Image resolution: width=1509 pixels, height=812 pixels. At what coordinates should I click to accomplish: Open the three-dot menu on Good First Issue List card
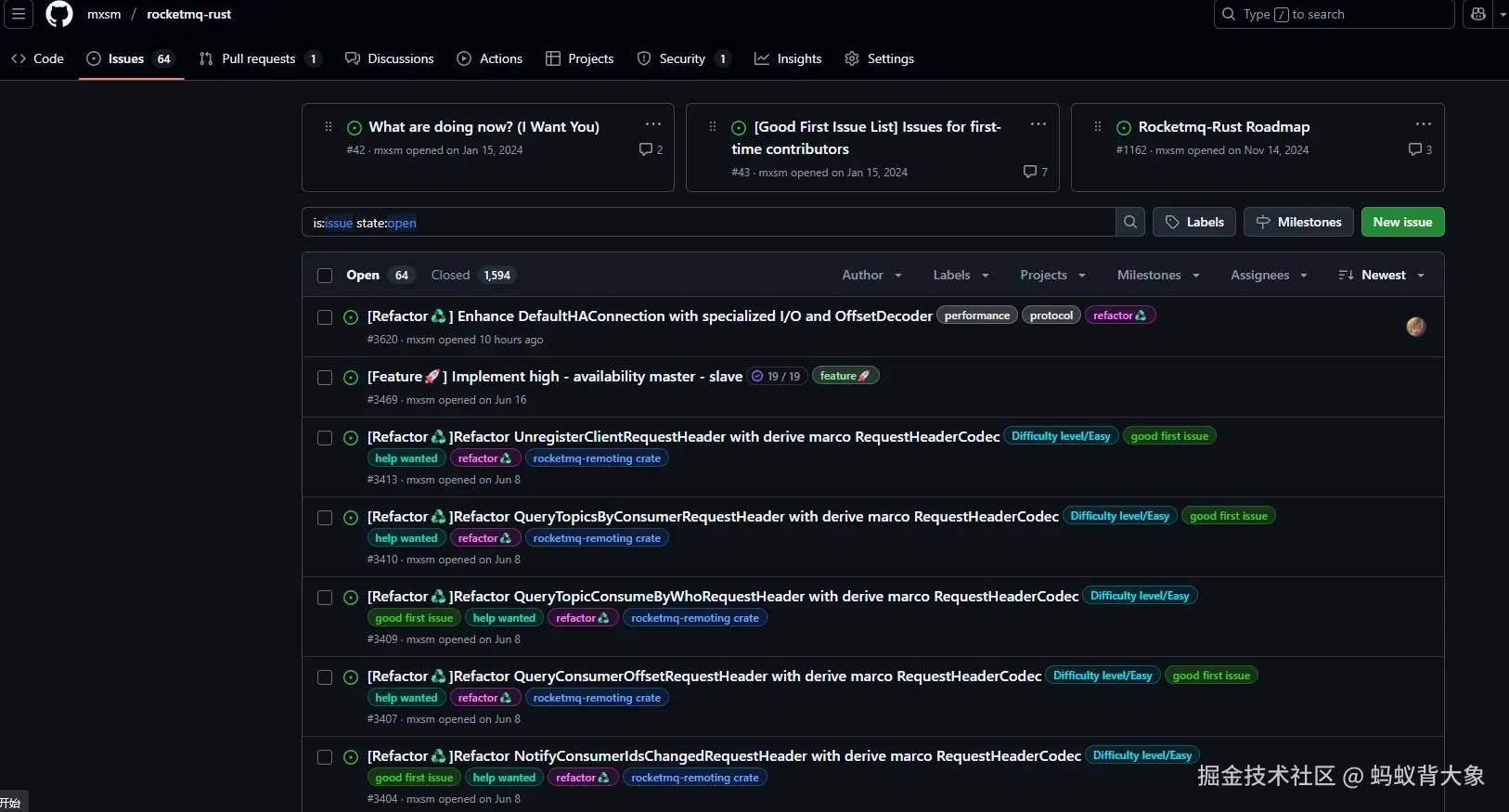point(1038,124)
